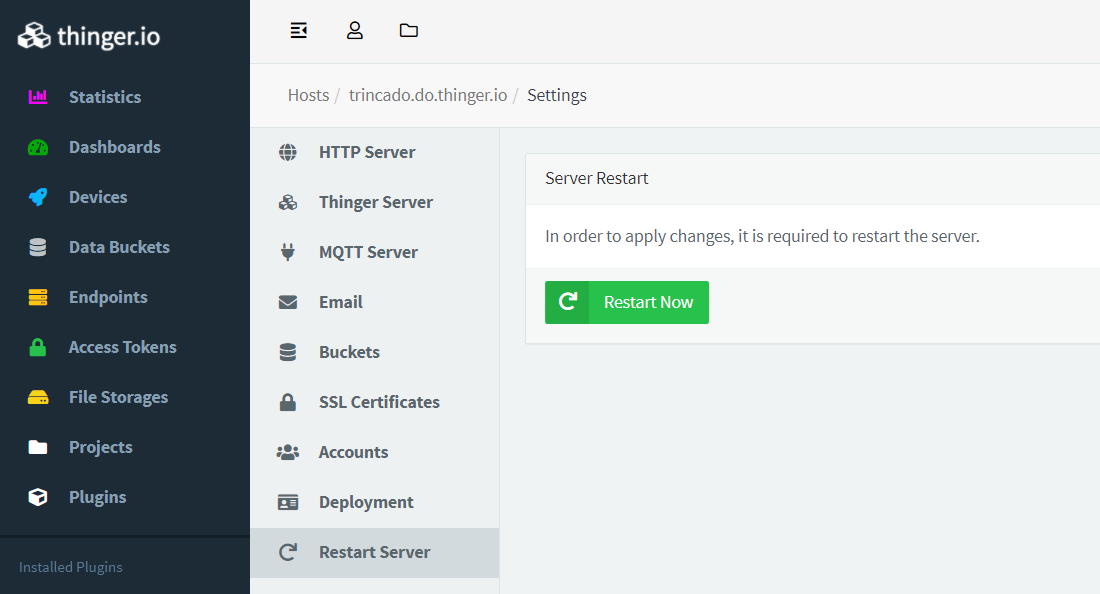Open the HTTP Server settings tab
The height and width of the screenshot is (594, 1100).
pyautogui.click(x=366, y=152)
